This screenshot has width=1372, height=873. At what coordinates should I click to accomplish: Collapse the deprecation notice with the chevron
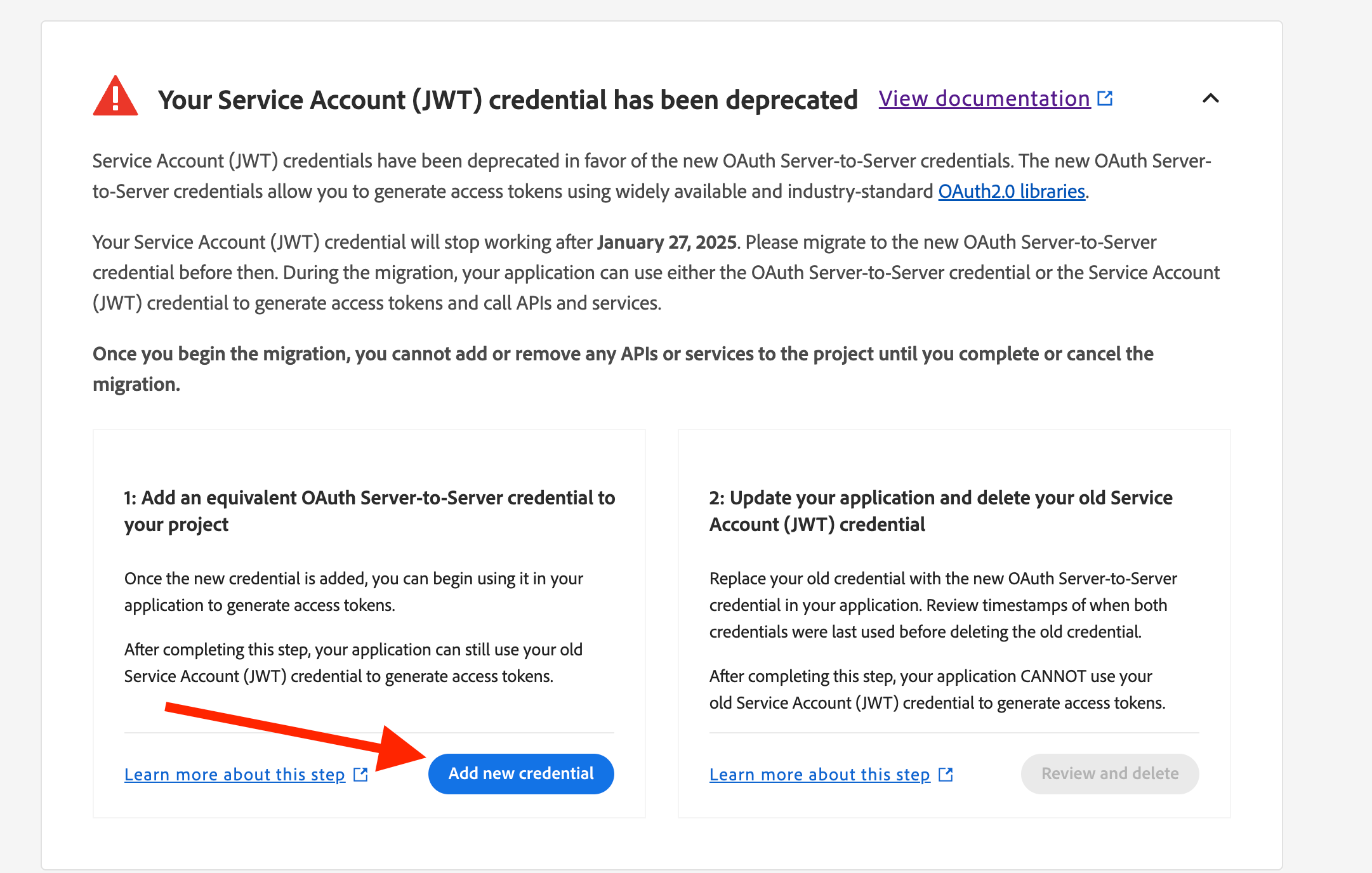tap(1211, 98)
